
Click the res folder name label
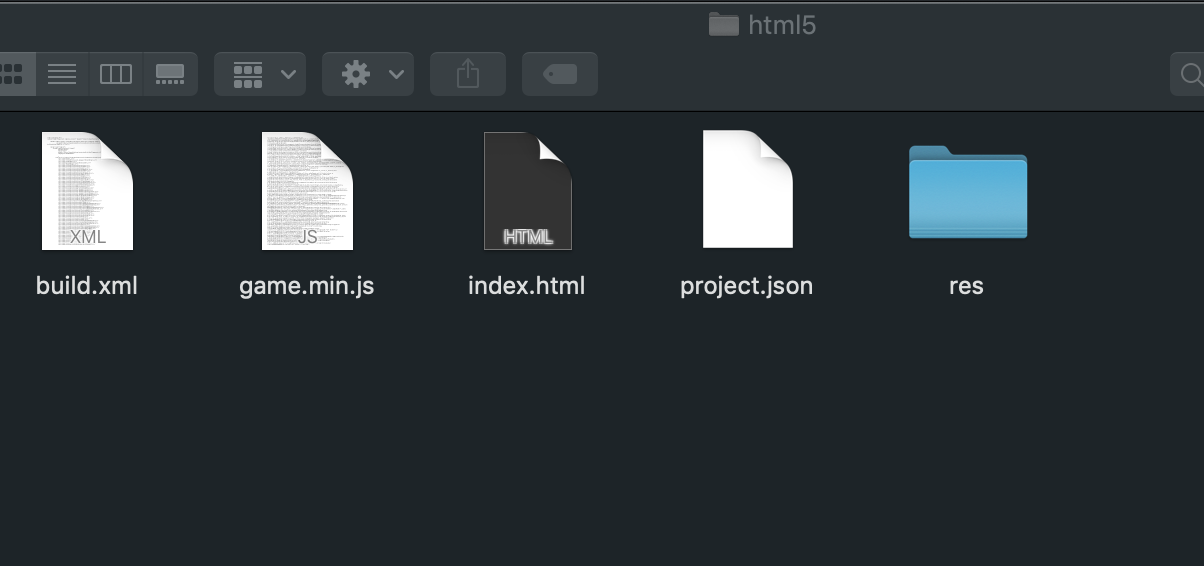[x=967, y=286]
